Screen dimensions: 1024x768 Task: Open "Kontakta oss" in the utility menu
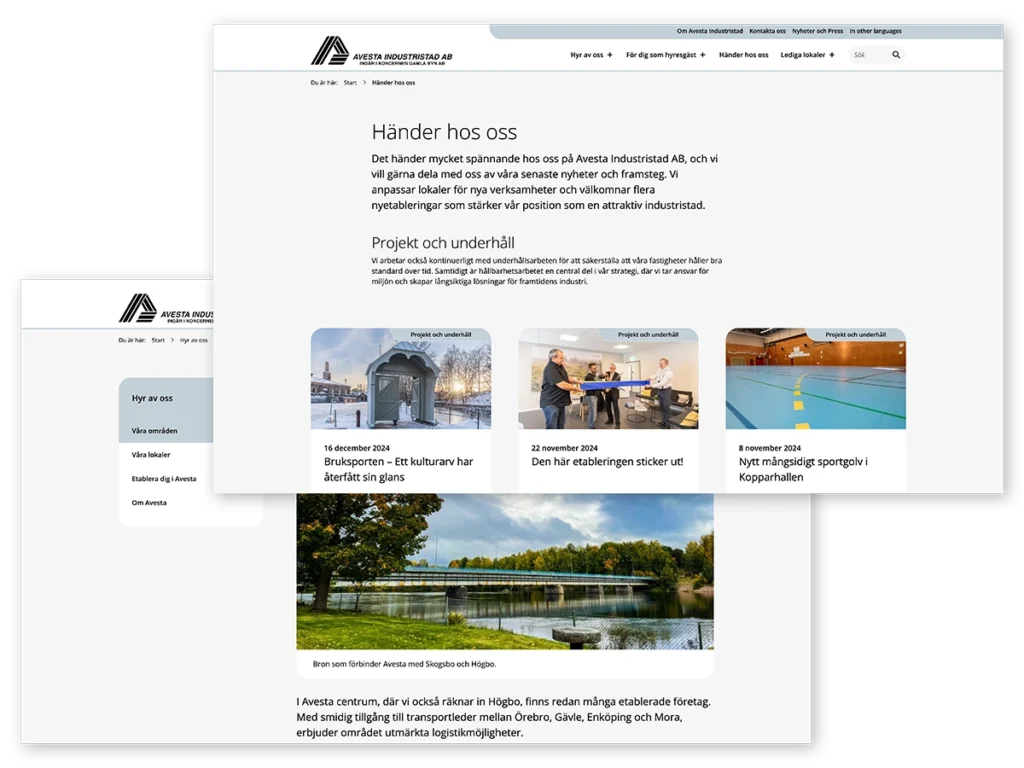[x=767, y=31]
